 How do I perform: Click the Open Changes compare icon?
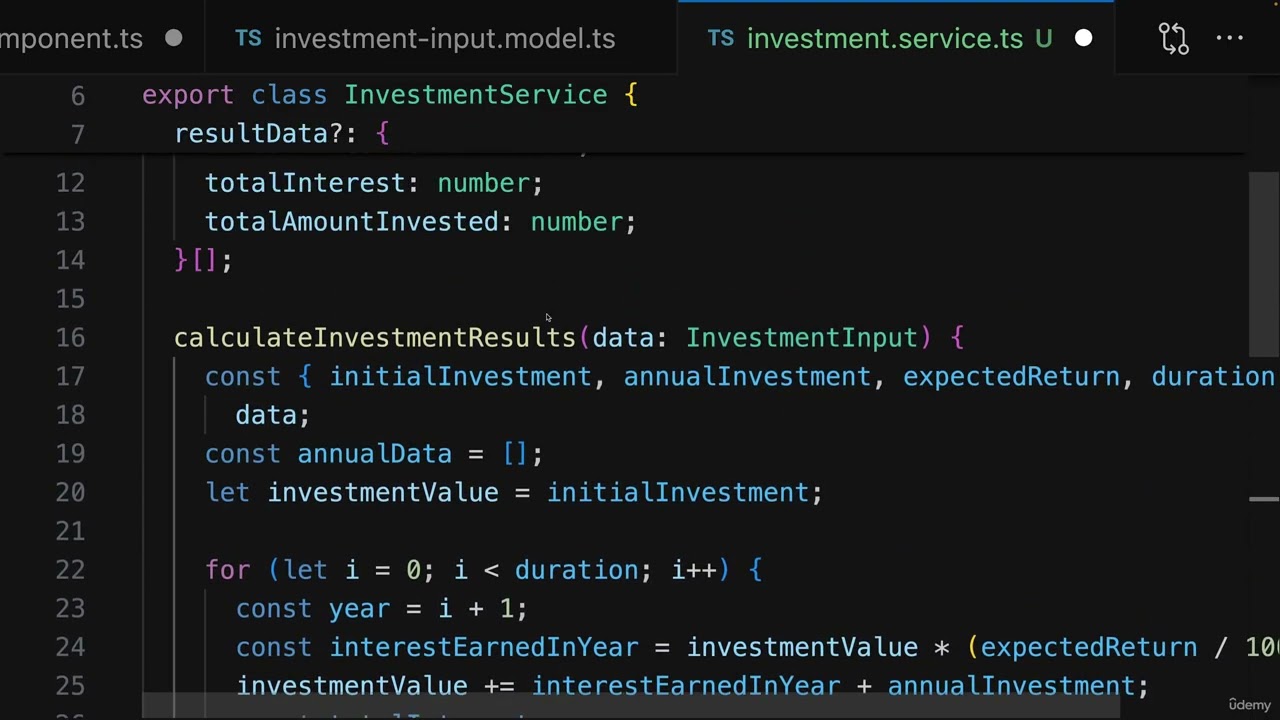tap(1173, 38)
